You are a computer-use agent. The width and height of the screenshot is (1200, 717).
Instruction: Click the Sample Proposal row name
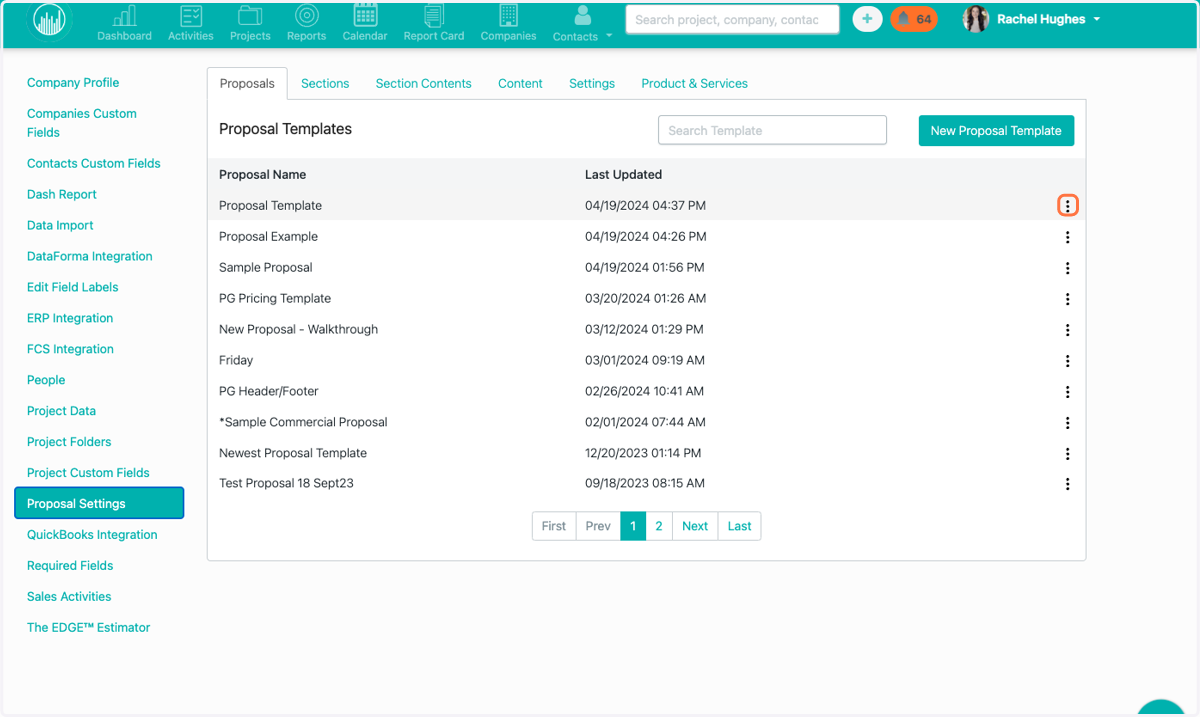click(266, 268)
